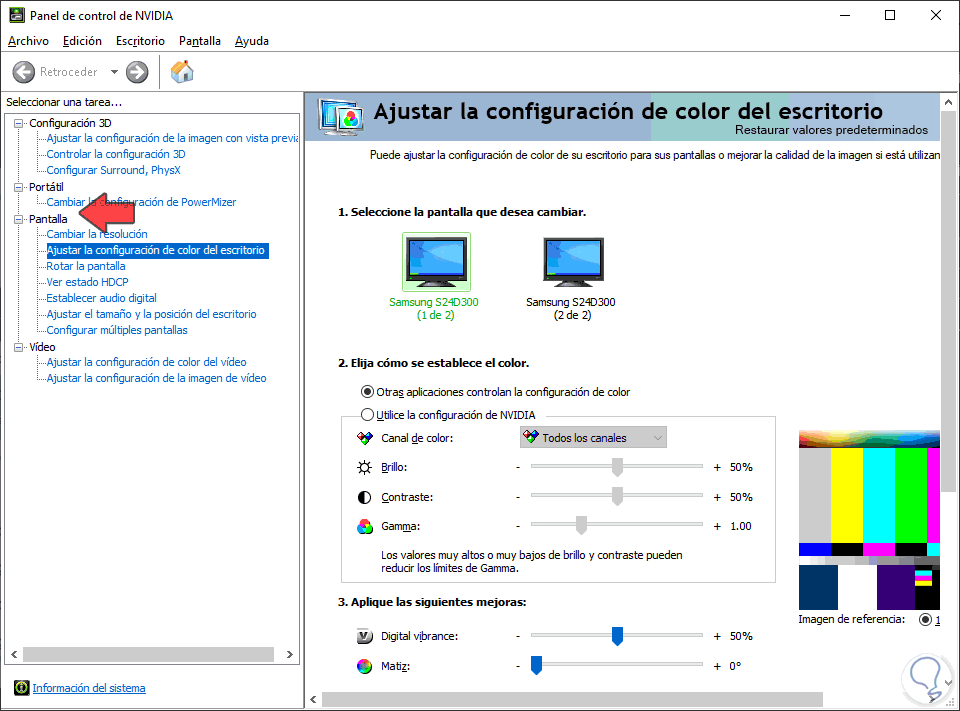Screen dimensions: 960x711
Task: Select Otras aplicaciones controlan la configuración radio
Action: [367, 392]
